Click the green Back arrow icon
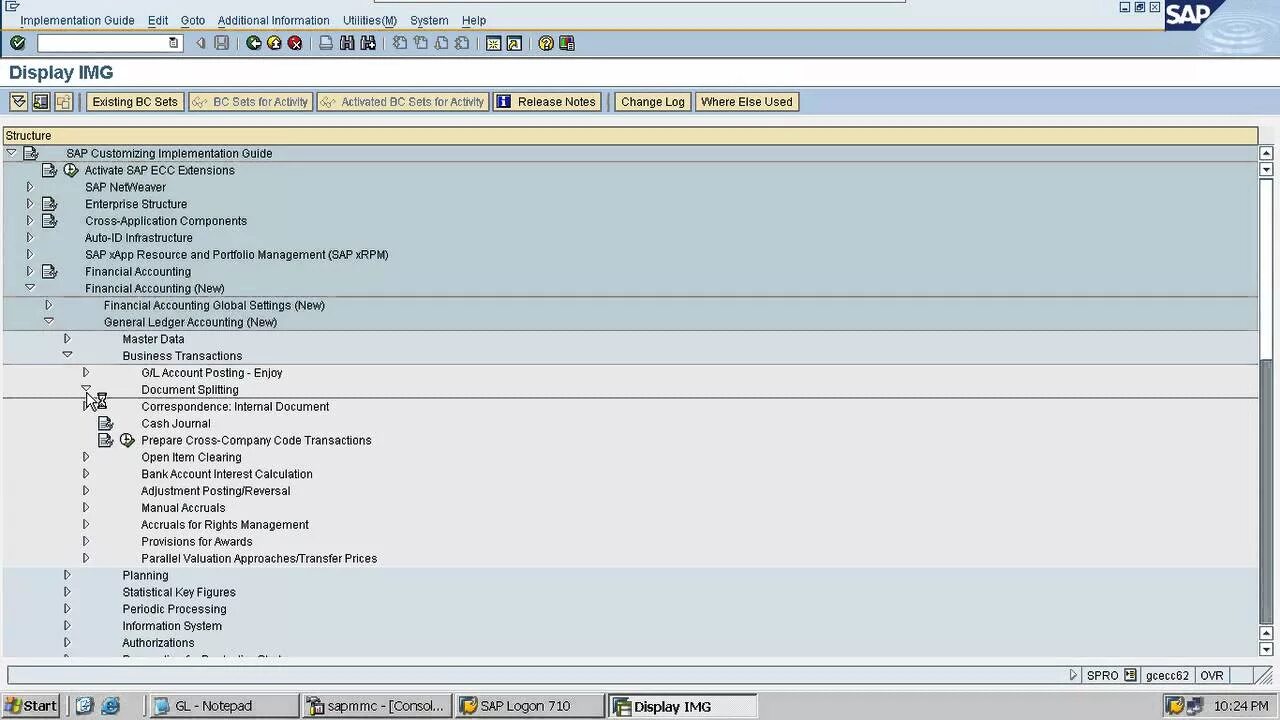 (x=254, y=43)
